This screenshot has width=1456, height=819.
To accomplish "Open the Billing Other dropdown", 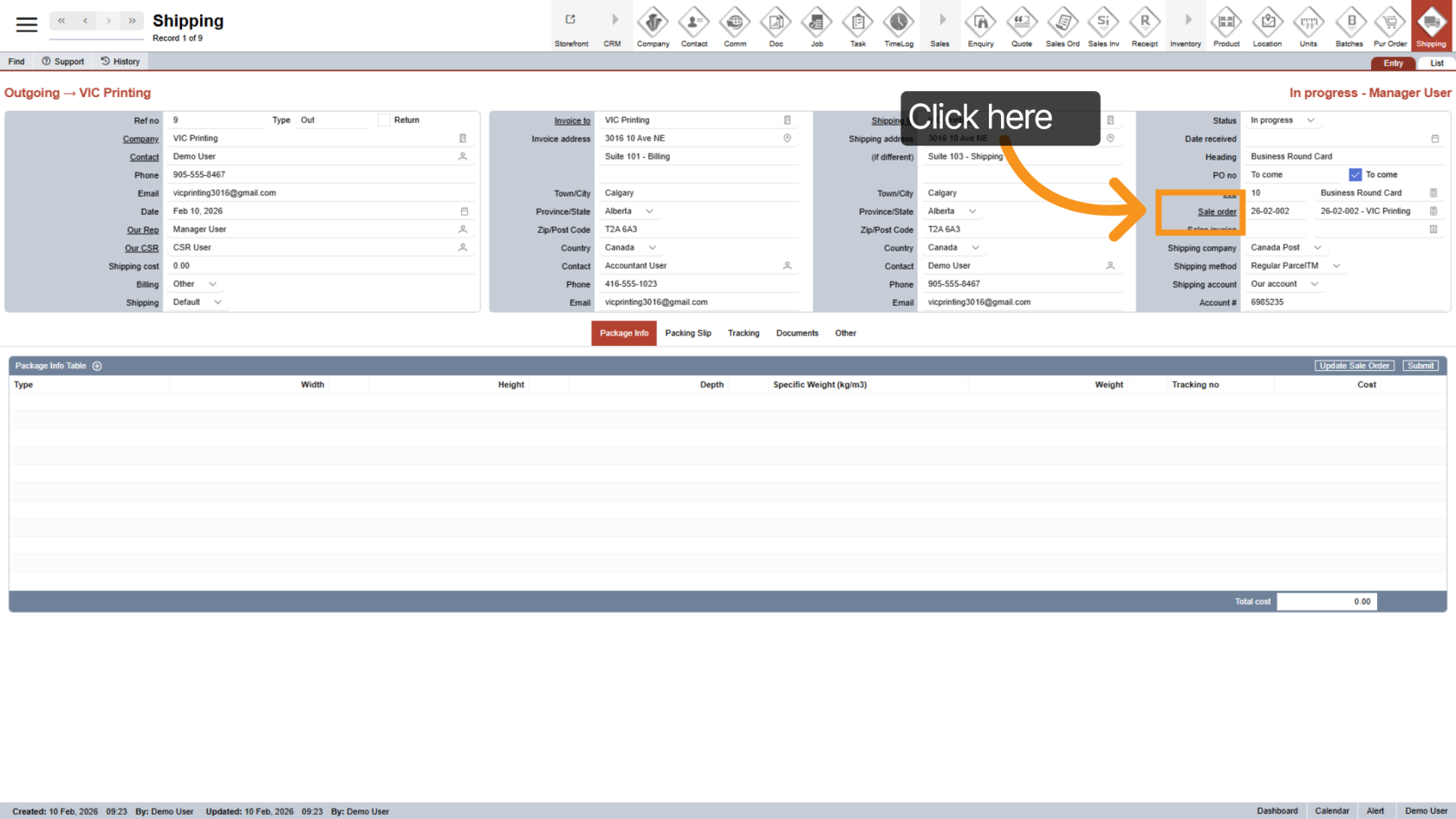I will click(x=212, y=284).
